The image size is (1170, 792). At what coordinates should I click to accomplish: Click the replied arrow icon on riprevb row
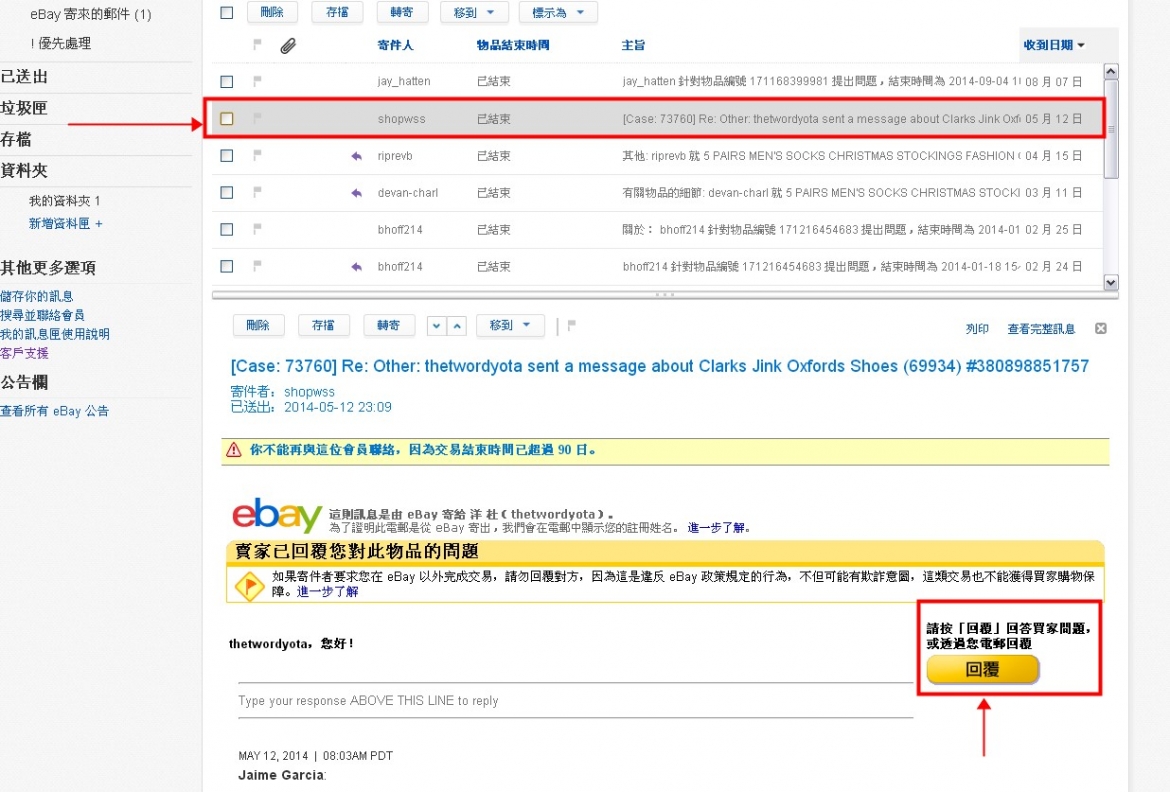pos(356,156)
